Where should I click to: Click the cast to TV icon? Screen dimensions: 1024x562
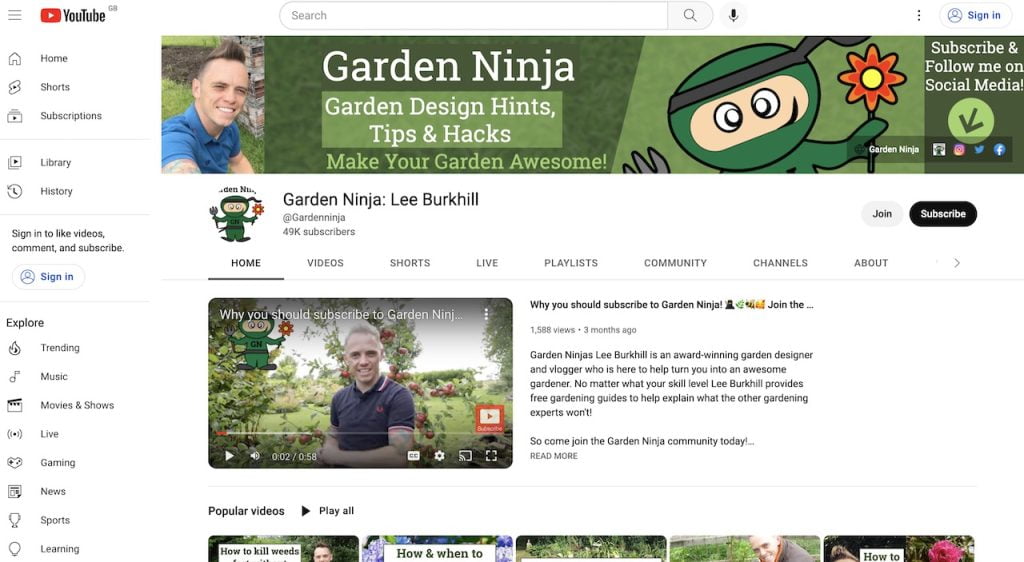465,456
